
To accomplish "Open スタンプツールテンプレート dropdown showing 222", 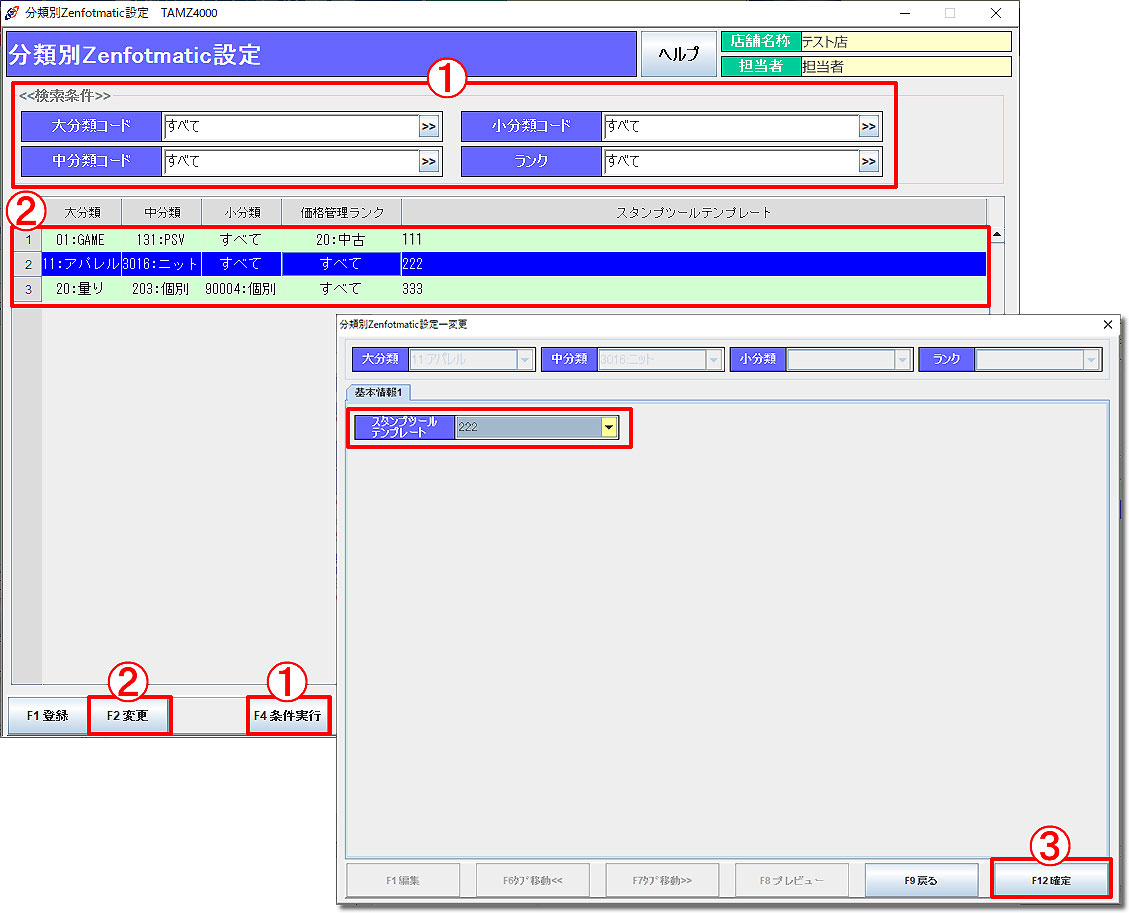I will (609, 427).
